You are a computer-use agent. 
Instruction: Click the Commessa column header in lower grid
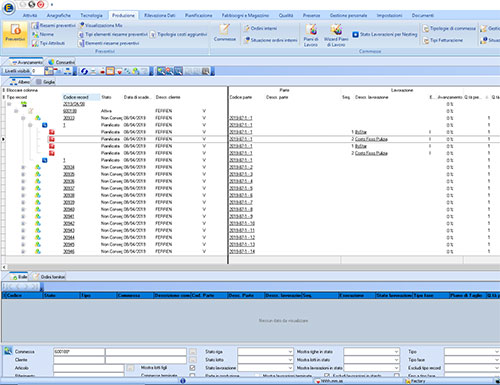pyautogui.click(x=135, y=295)
